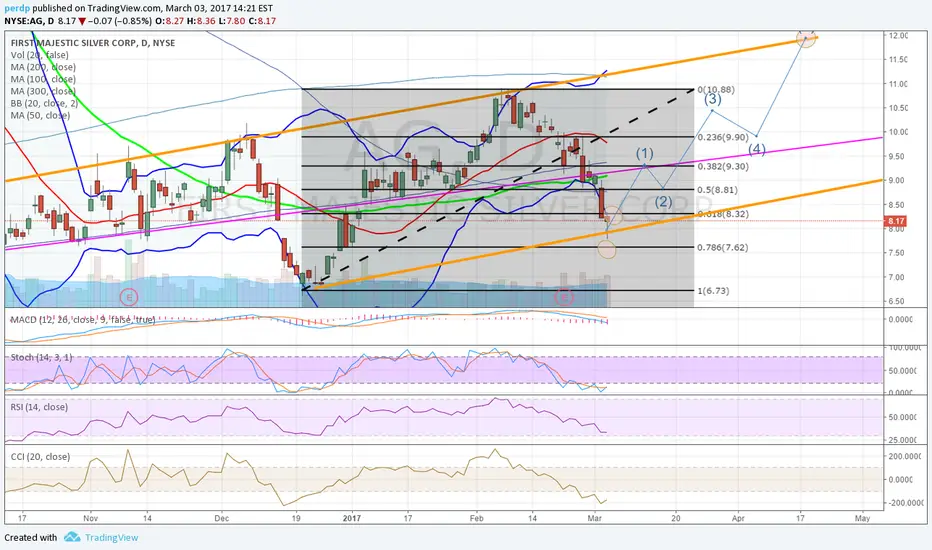Screen dimensions: 932x550
Task: Click the 0.786(7.62) Fibonacci level label
Action: point(723,247)
